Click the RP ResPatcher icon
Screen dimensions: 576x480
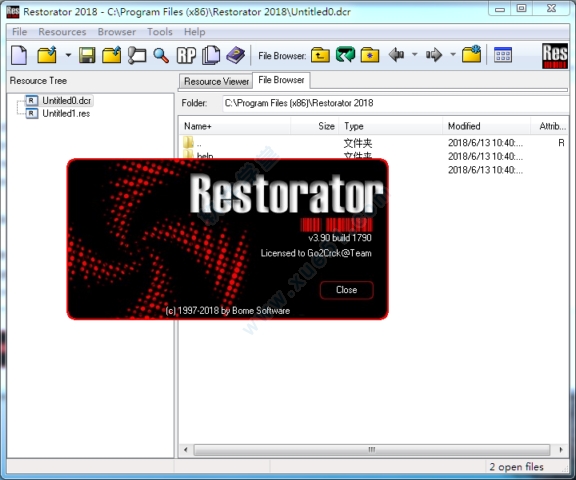186,55
